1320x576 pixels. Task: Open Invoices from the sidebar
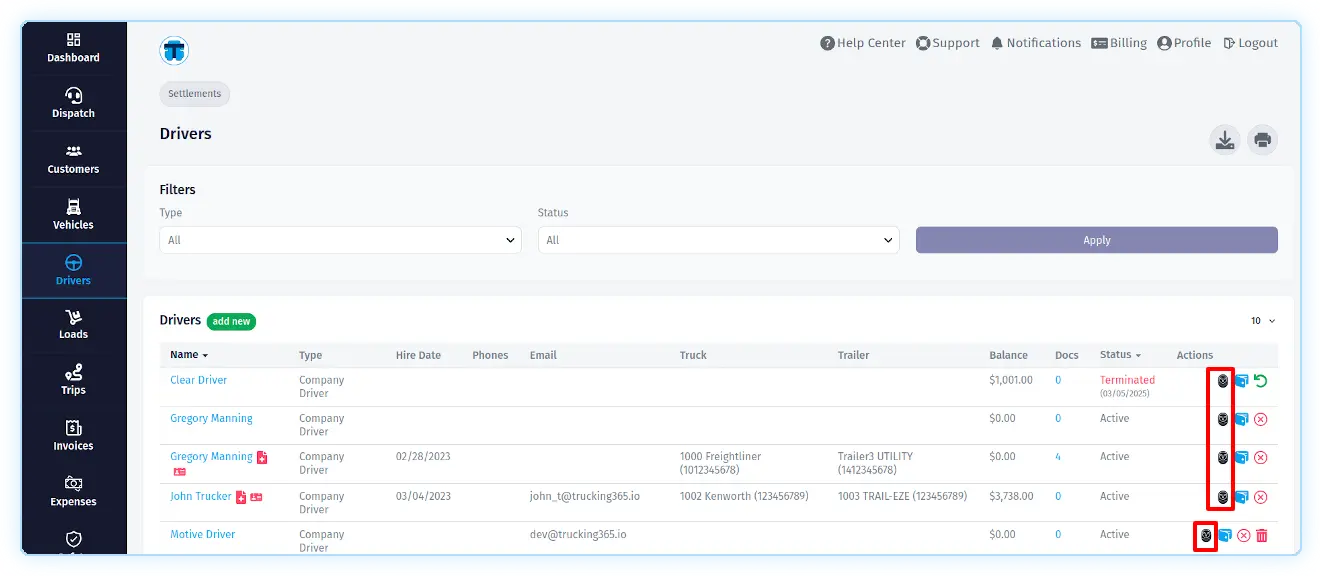pyautogui.click(x=74, y=436)
